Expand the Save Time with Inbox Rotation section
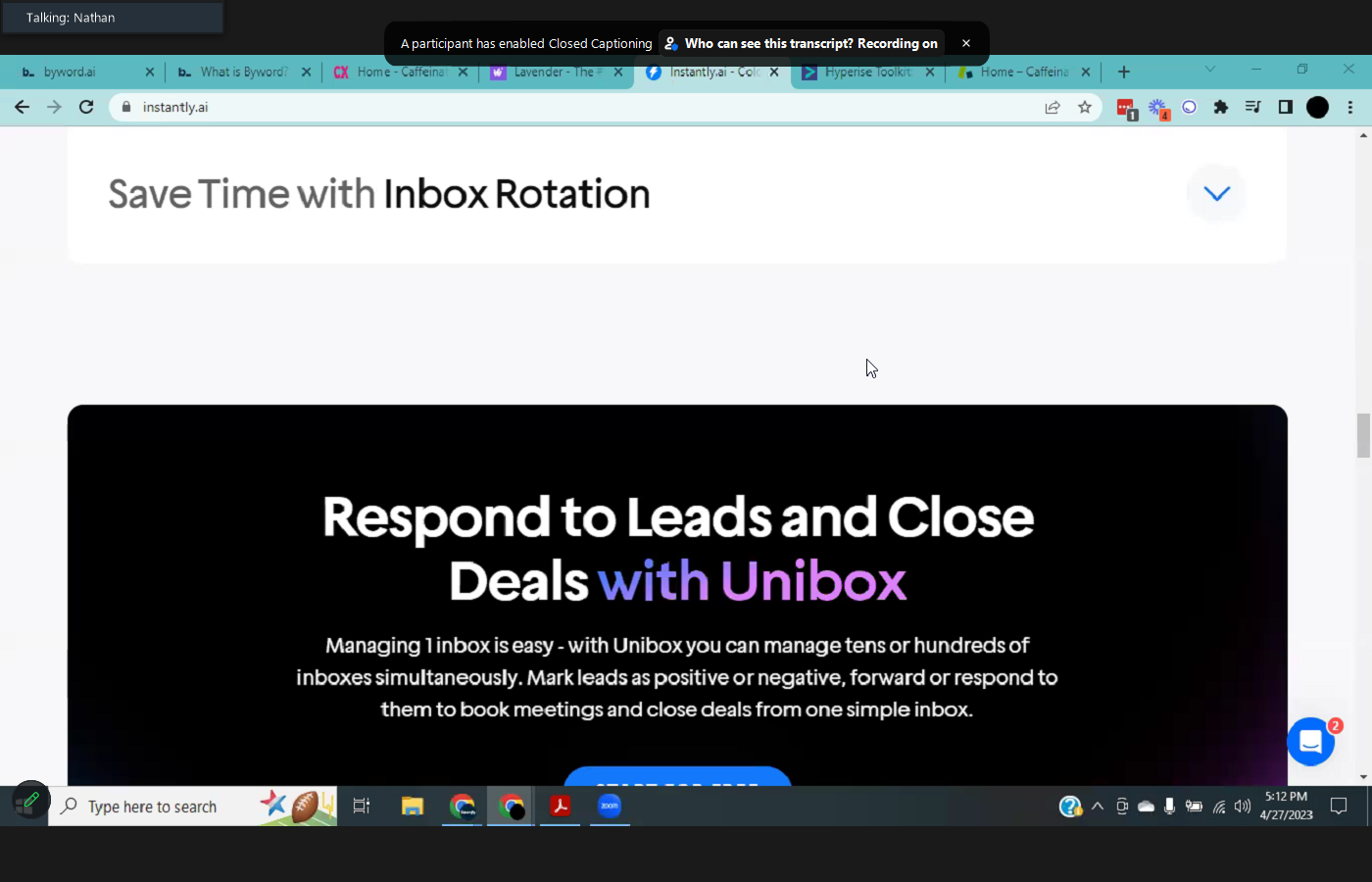Image resolution: width=1372 pixels, height=882 pixels. (x=1216, y=194)
